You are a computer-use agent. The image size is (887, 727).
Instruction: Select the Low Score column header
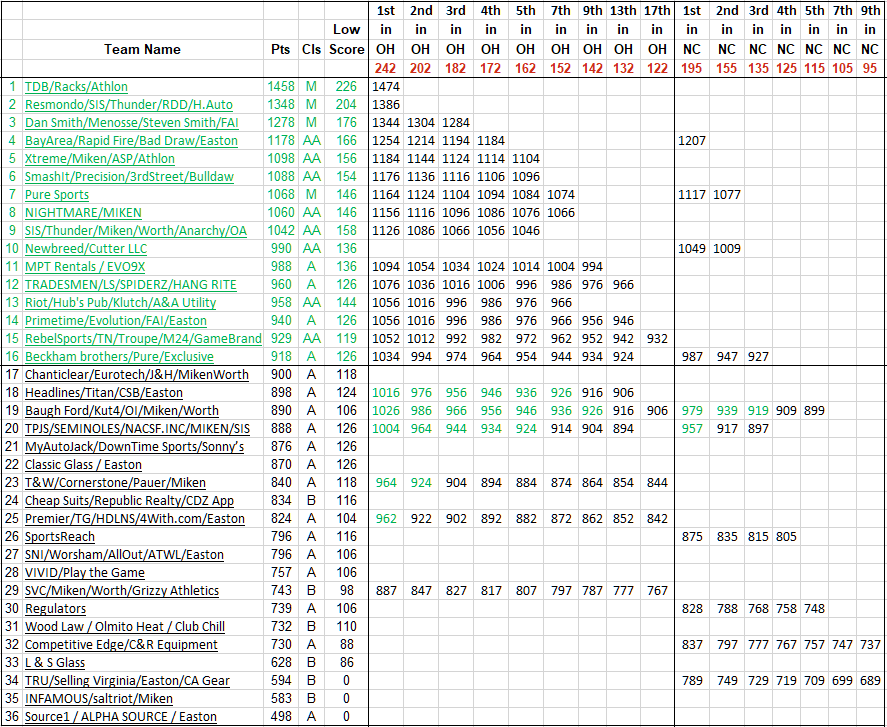[x=347, y=39]
